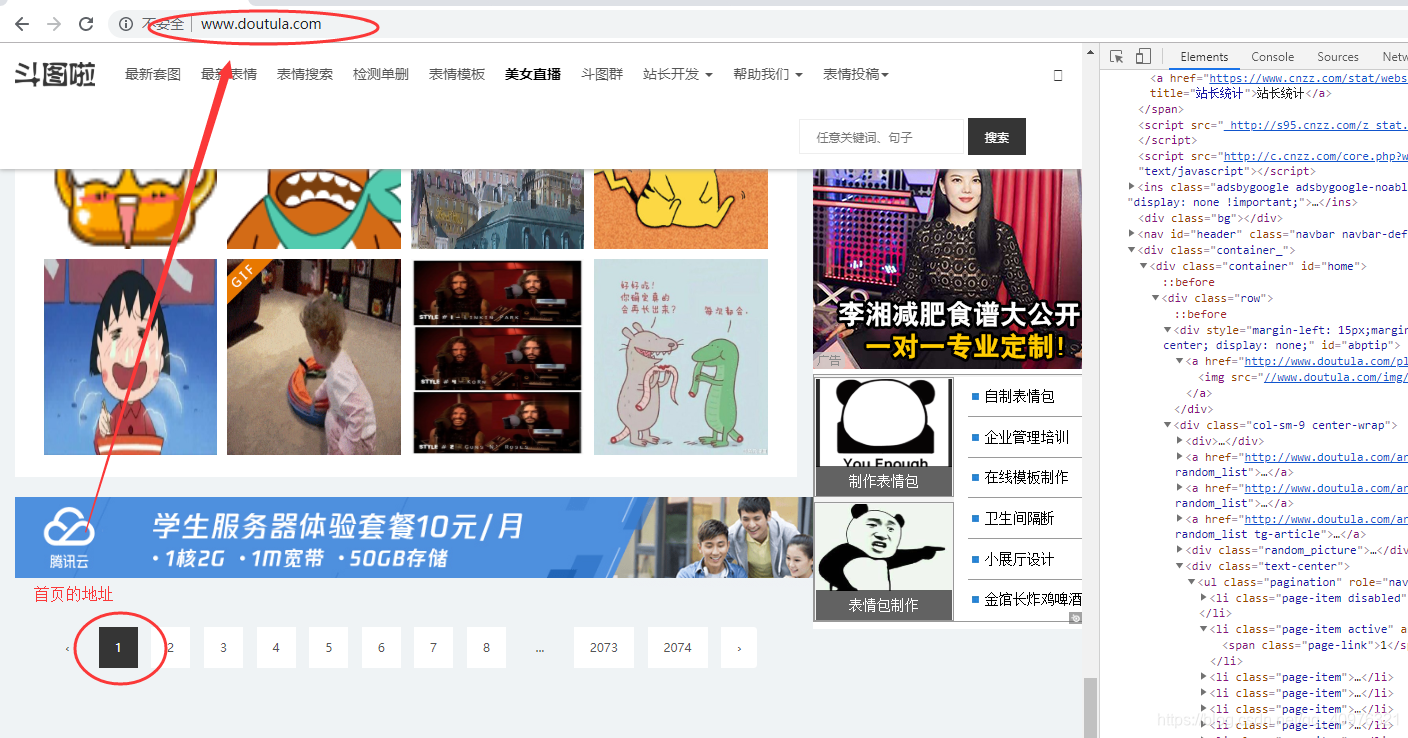Open site info via the 不安全 icon
The height and width of the screenshot is (738, 1408).
coord(126,24)
